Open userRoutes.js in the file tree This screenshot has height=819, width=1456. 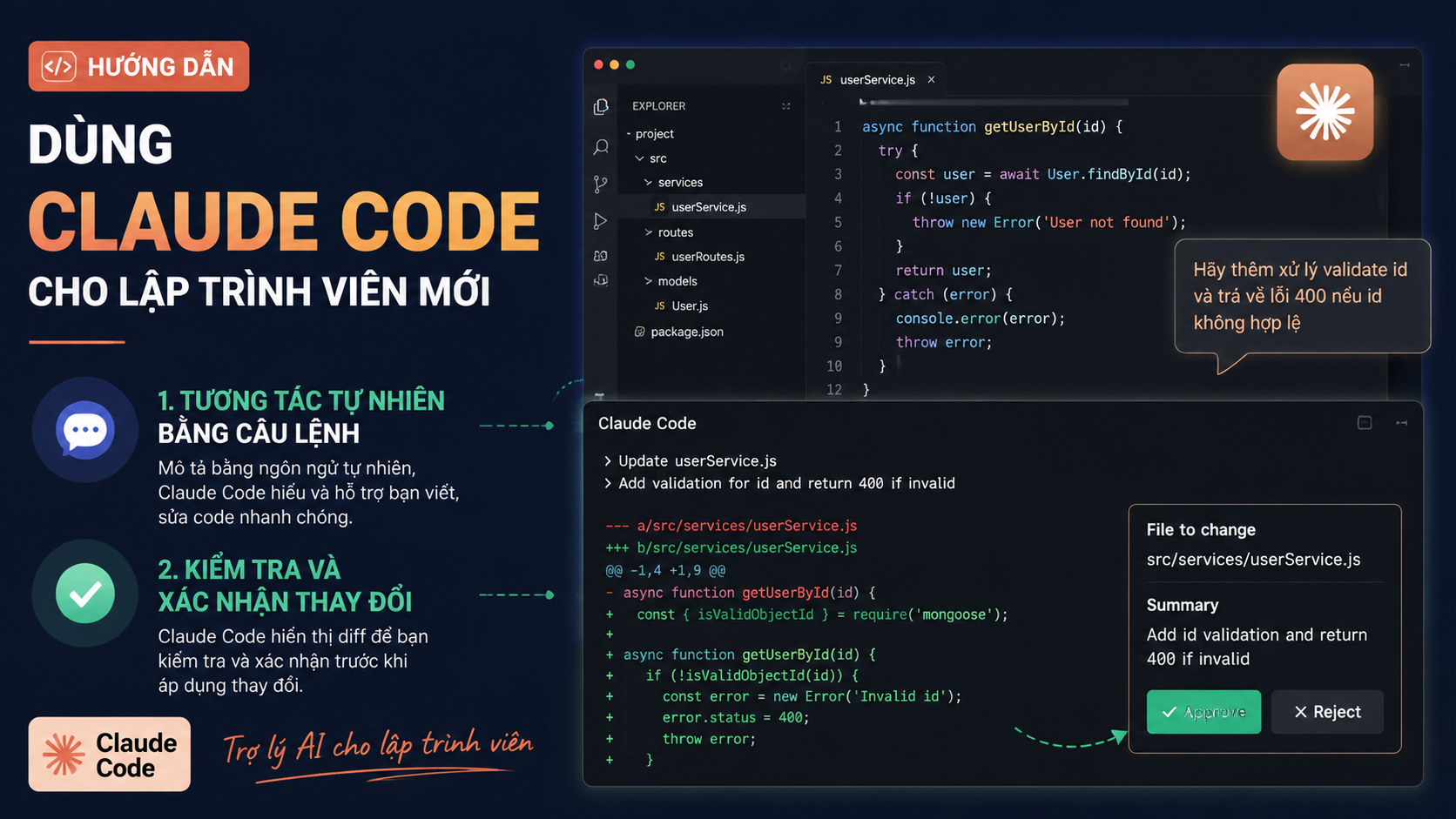[x=708, y=257]
